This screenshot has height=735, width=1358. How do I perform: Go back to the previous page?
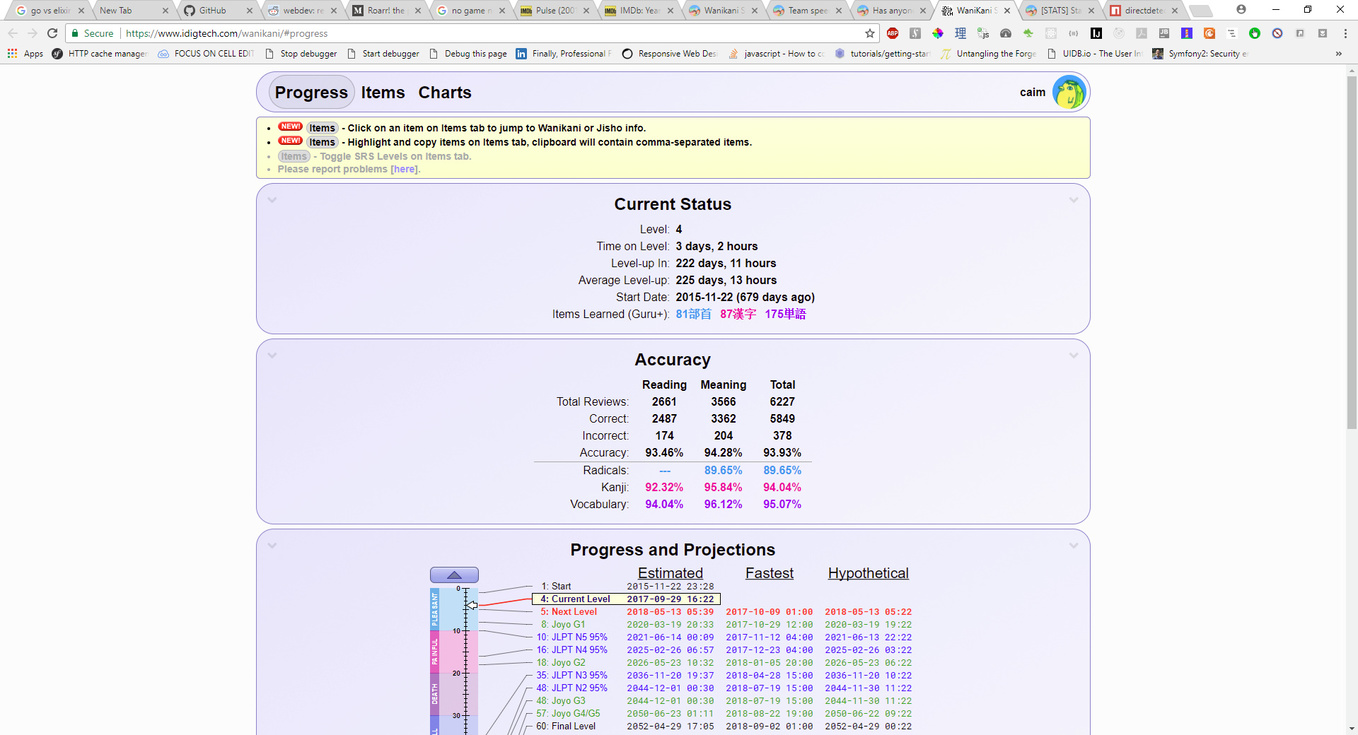pos(13,33)
